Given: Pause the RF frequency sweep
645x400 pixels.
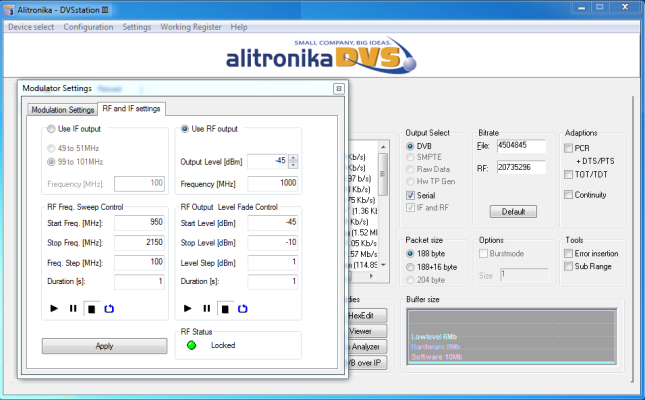Looking at the screenshot, I should pos(72,309).
